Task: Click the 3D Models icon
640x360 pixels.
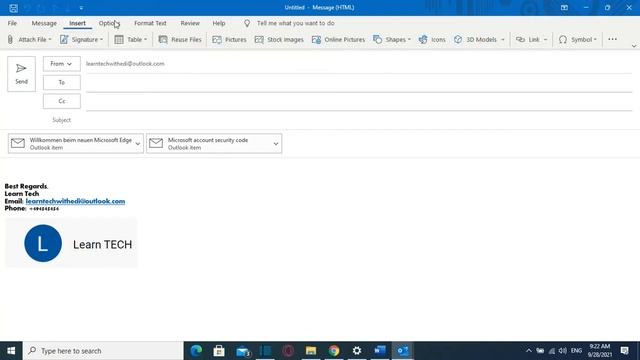Action: point(458,40)
